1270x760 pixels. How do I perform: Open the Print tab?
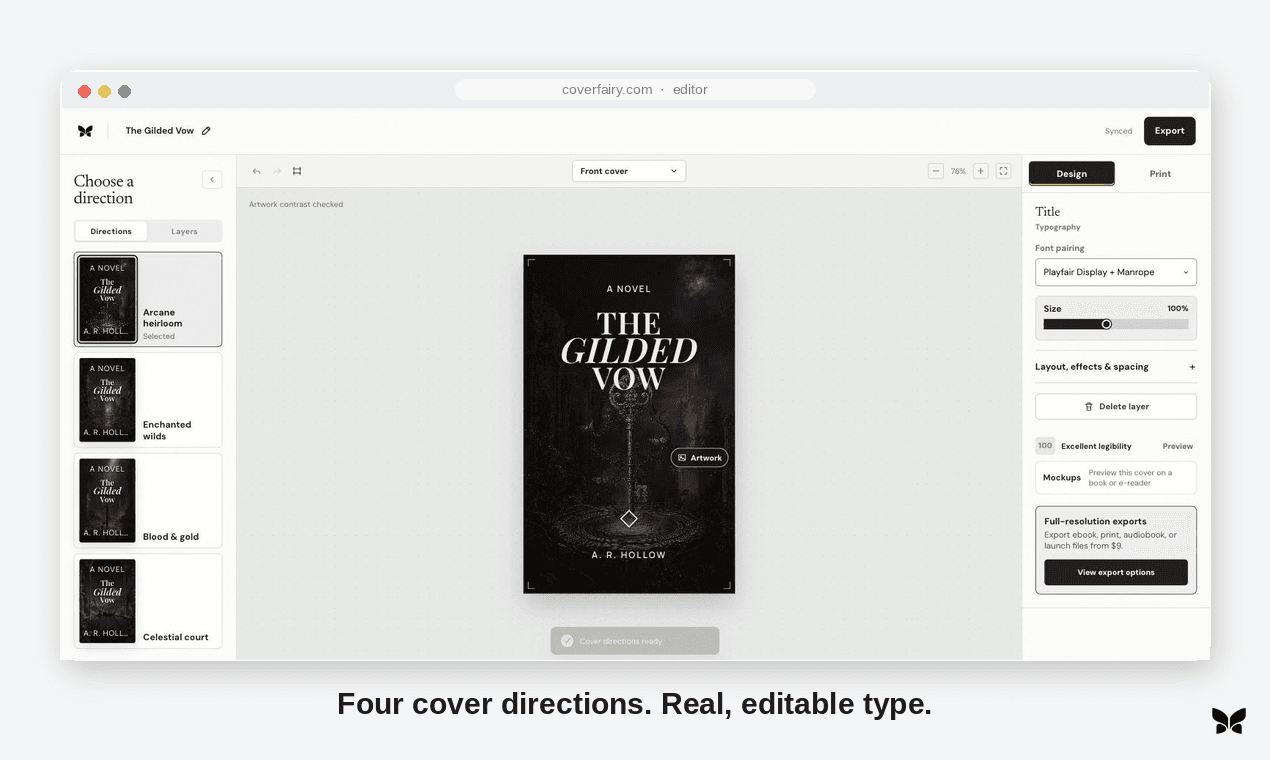(x=1160, y=174)
